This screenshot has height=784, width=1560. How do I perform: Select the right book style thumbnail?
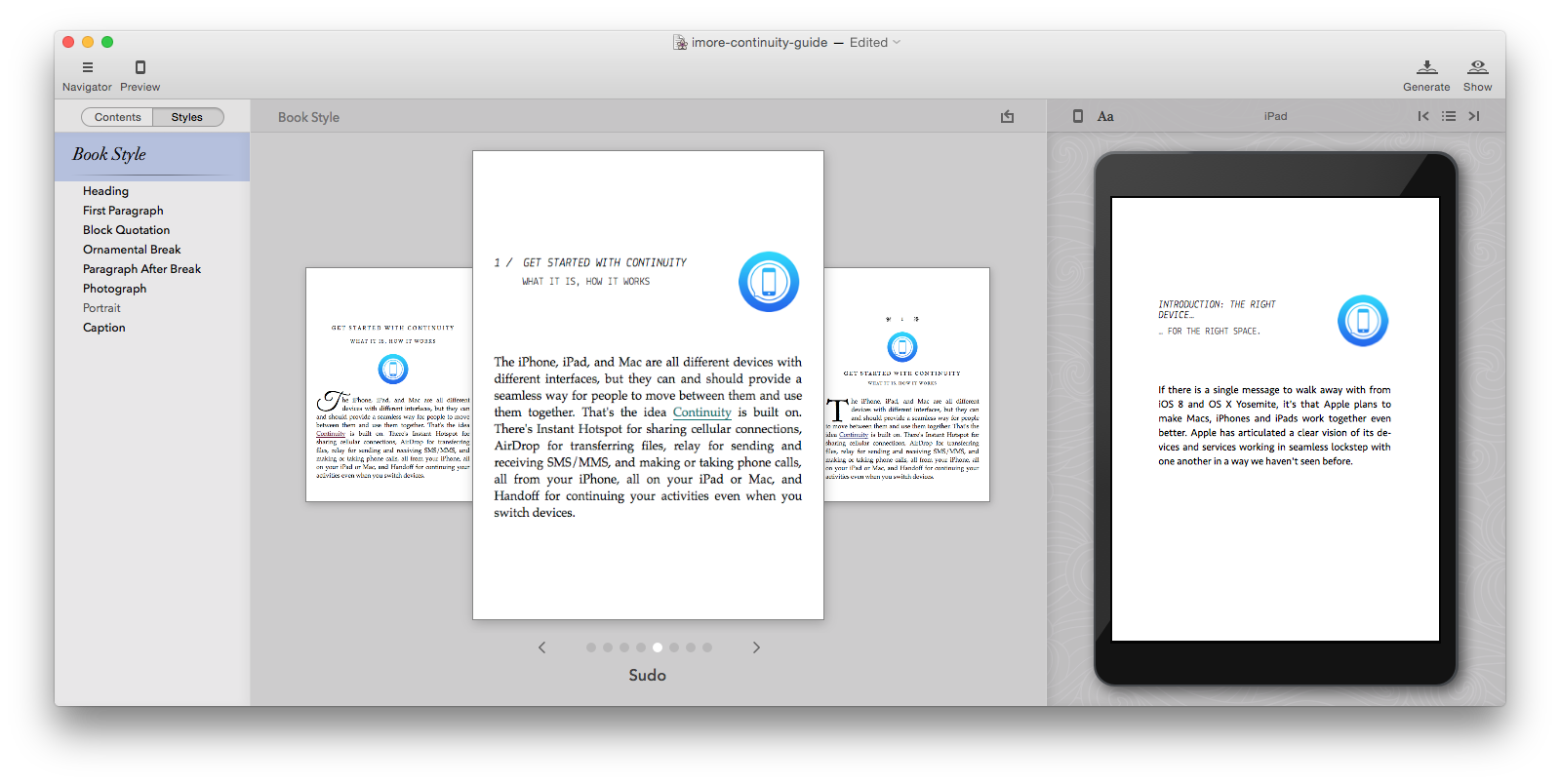906,385
